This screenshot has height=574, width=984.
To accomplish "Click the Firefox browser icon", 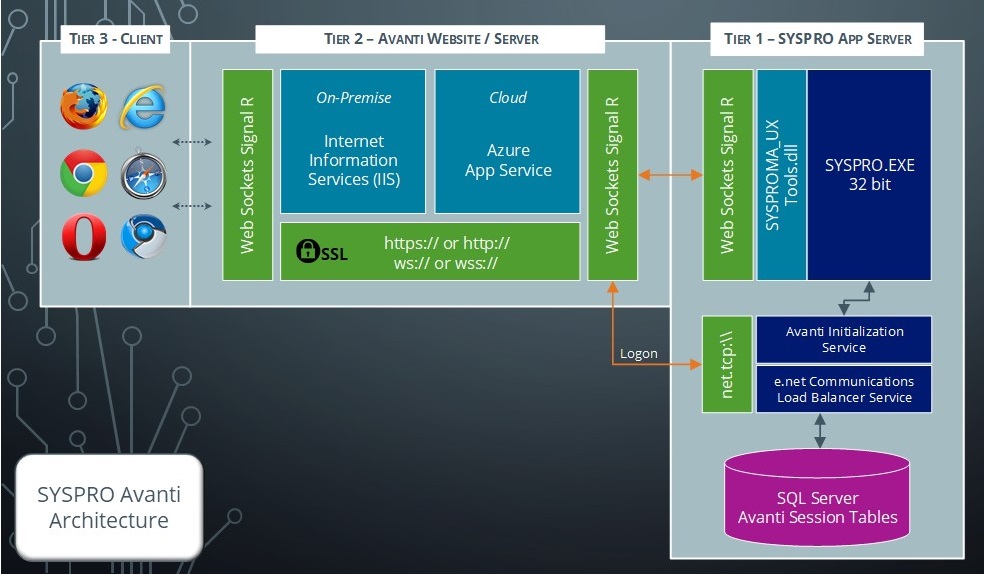I will click(83, 107).
